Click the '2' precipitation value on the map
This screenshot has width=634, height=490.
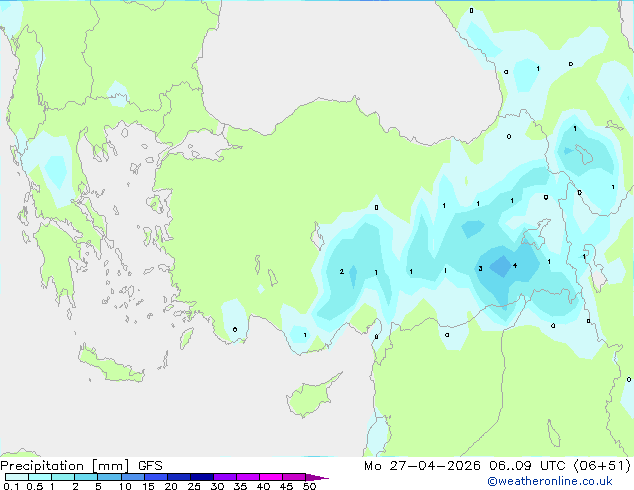[342, 272]
